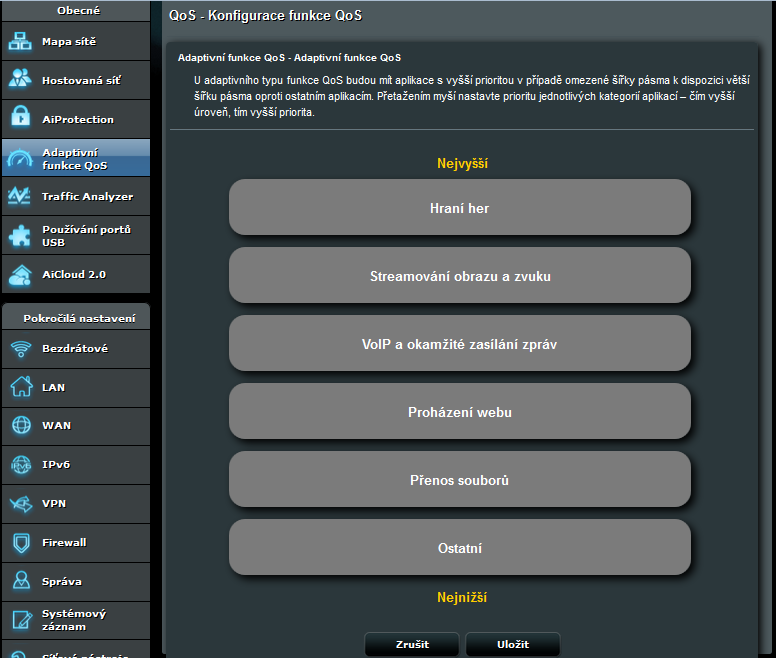
Task: Select the Přenos souborů priority block
Action: pos(459,480)
